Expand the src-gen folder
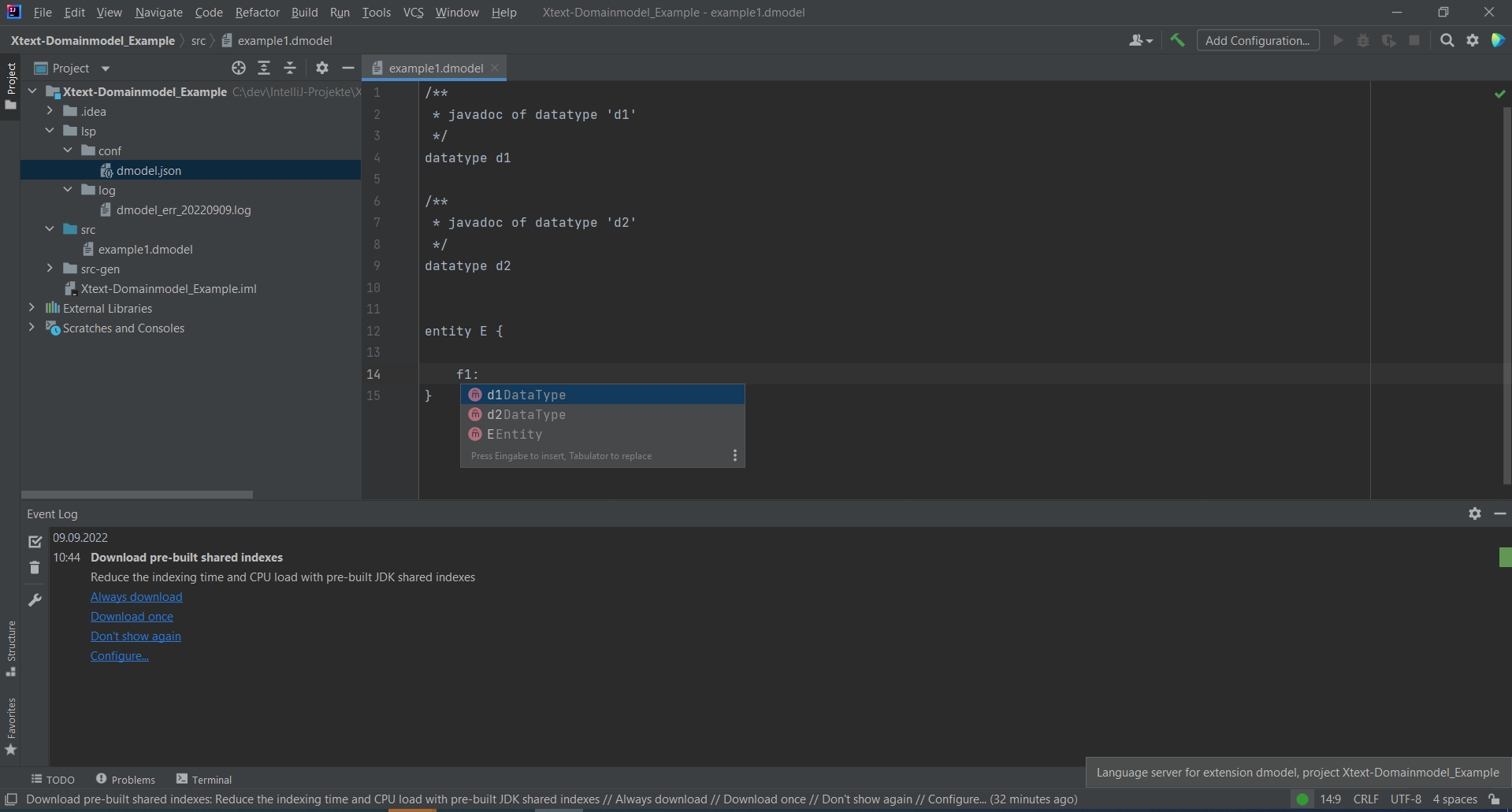 coord(50,269)
